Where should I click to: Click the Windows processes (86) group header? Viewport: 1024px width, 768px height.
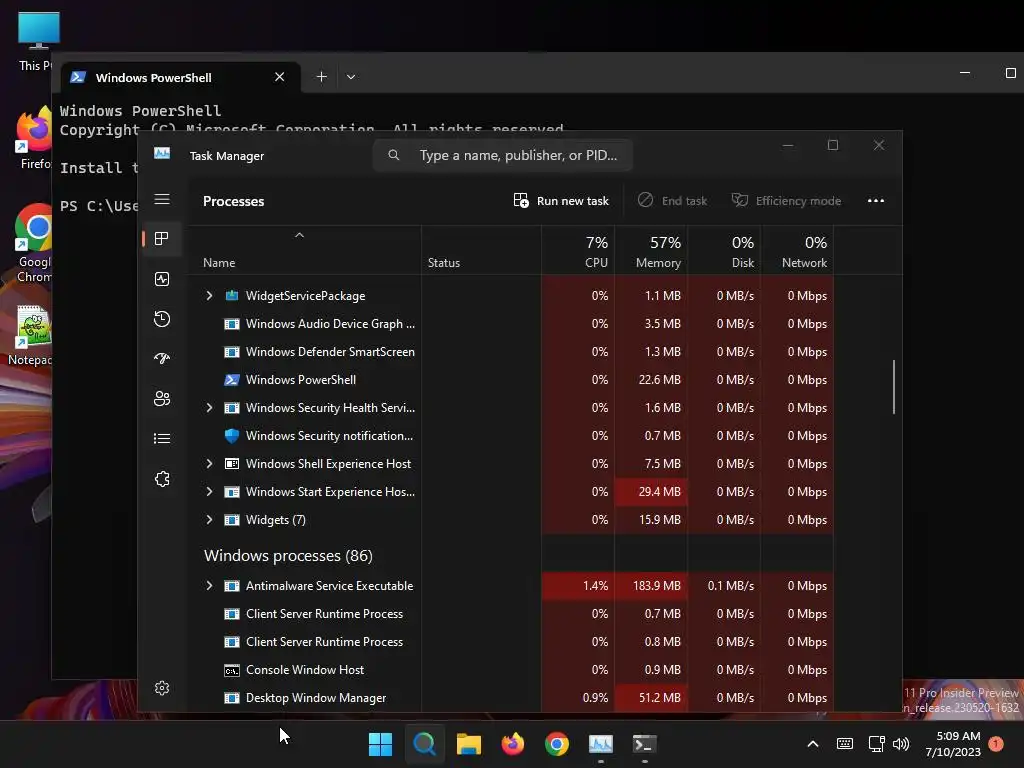[x=288, y=556]
